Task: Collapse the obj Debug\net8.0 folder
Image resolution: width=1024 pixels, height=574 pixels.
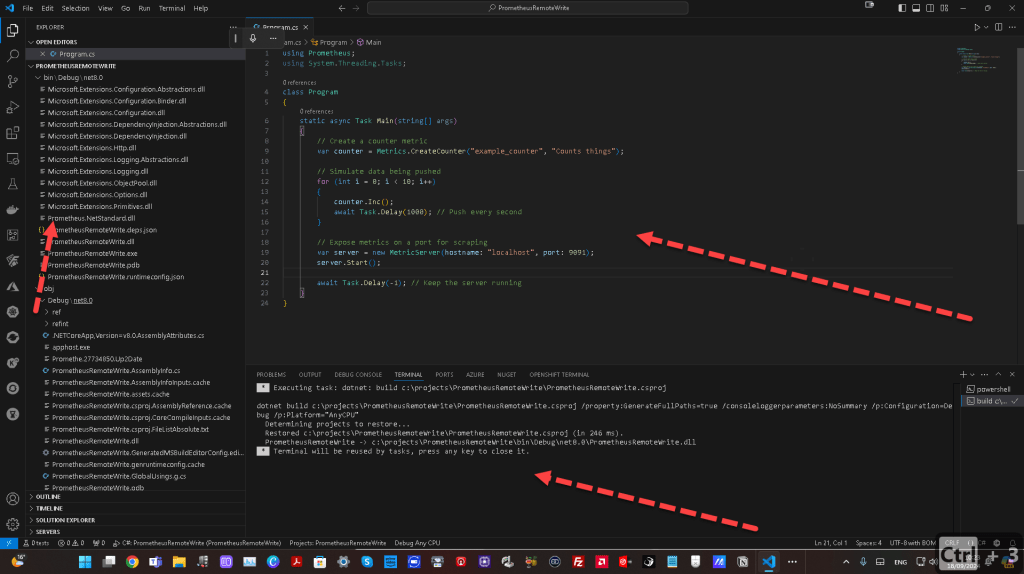Action: click(x=42, y=300)
